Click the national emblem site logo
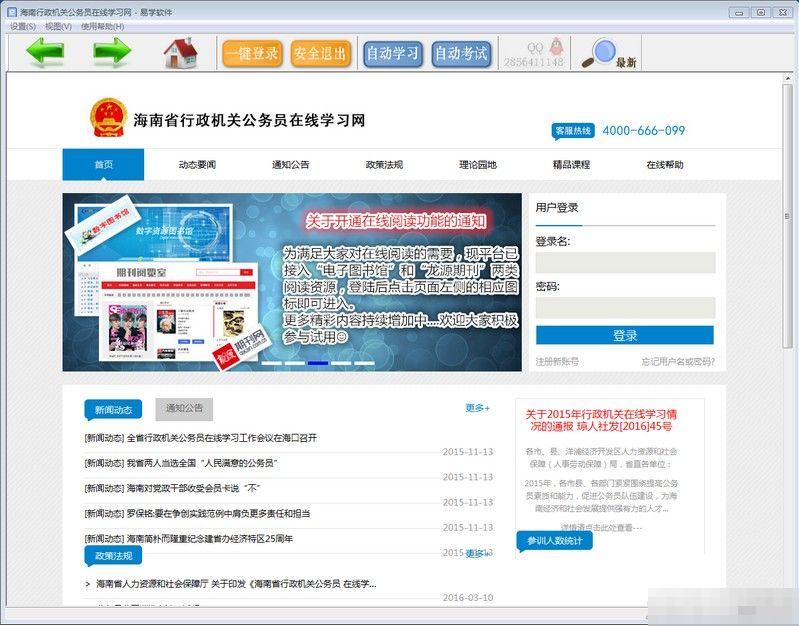The width and height of the screenshot is (799, 626). pos(106,119)
